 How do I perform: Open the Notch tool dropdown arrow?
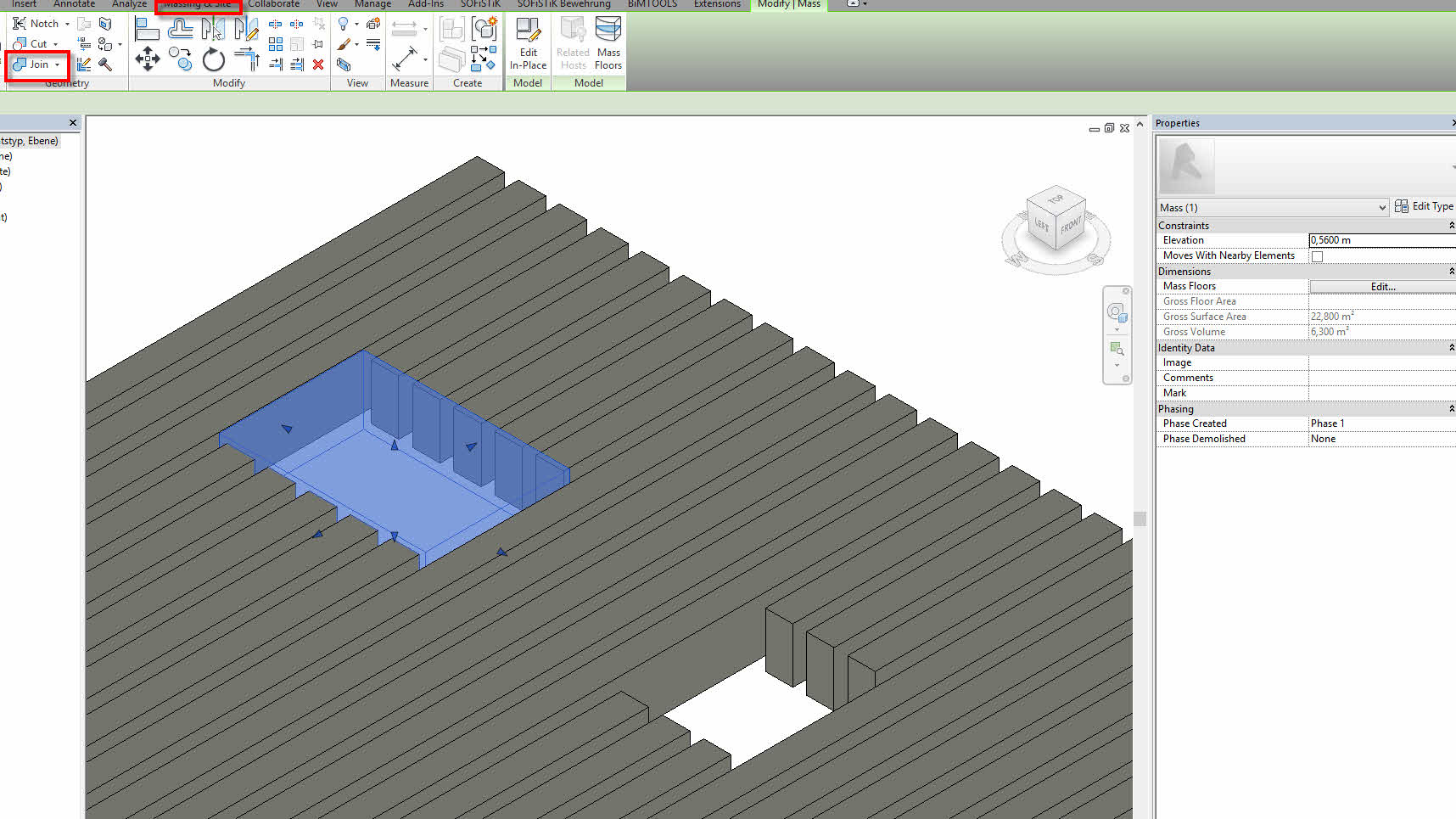pos(67,24)
